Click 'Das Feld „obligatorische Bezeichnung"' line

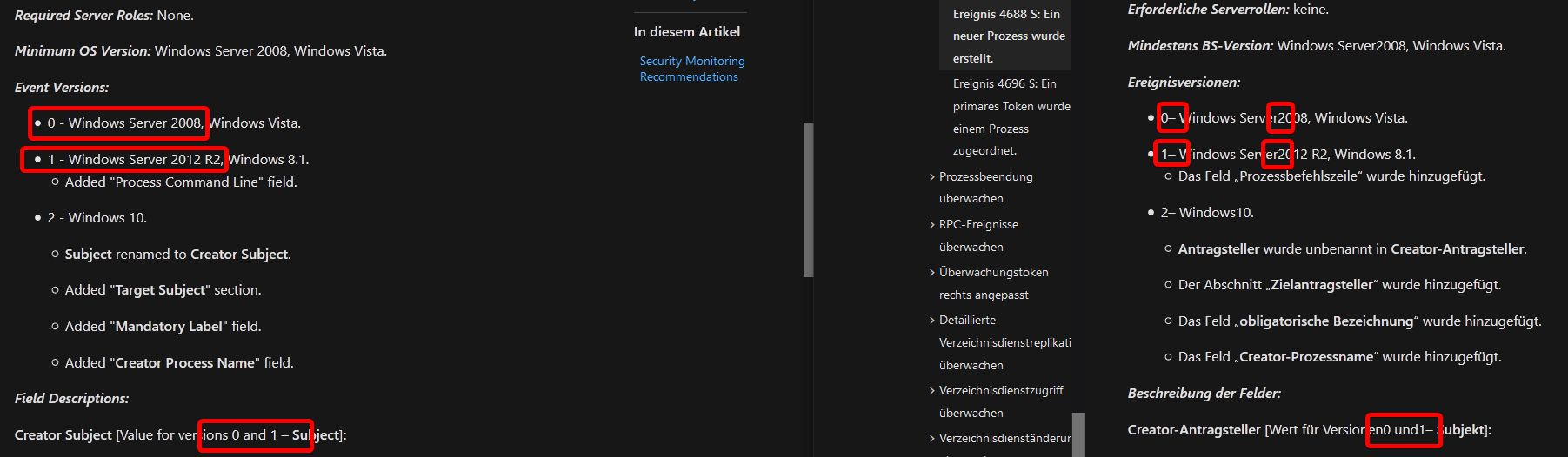[x=1360, y=321]
